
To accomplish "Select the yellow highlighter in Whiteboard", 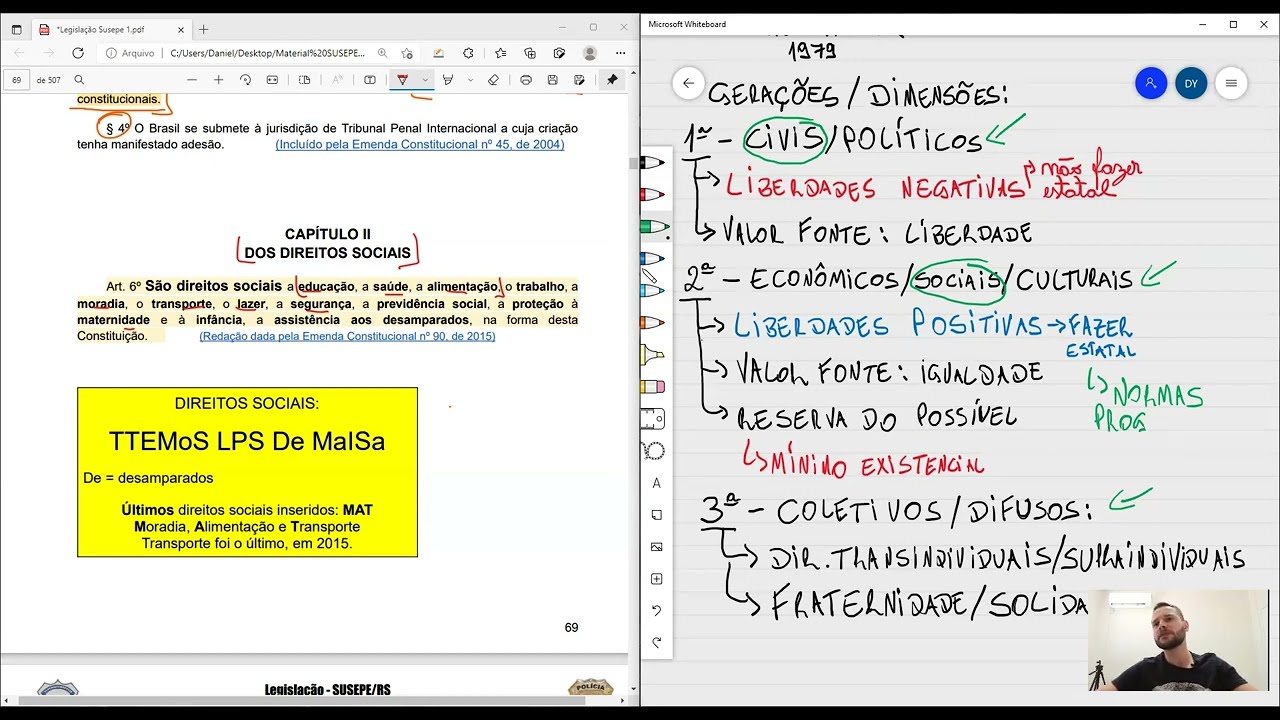I will [x=652, y=355].
